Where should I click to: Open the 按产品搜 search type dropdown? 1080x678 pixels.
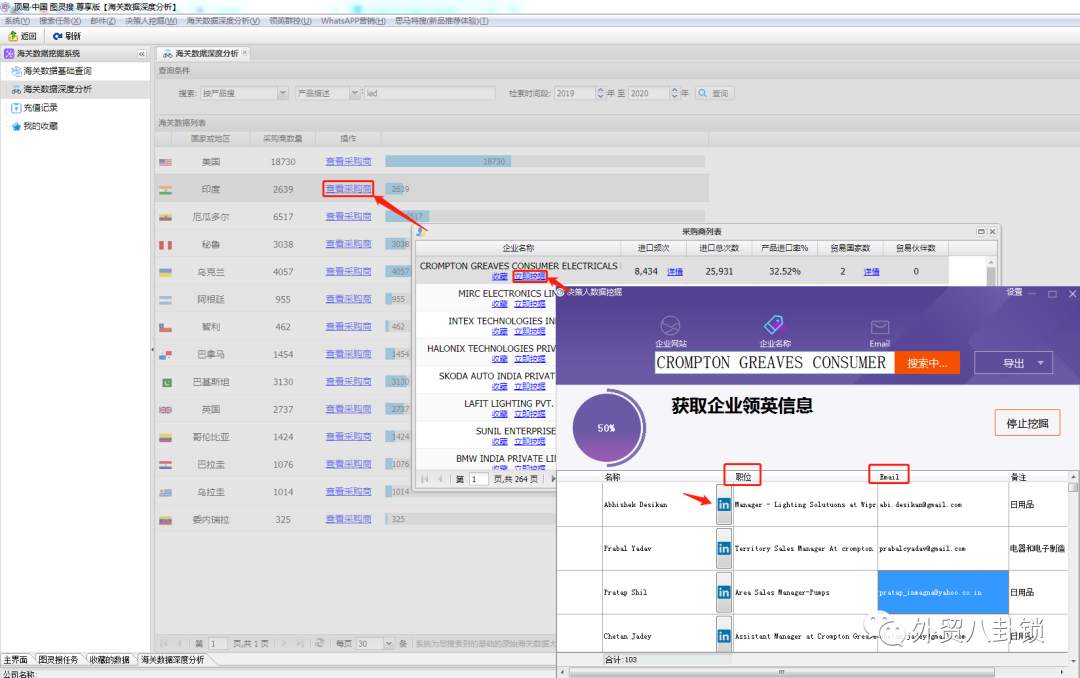pyautogui.click(x=282, y=93)
